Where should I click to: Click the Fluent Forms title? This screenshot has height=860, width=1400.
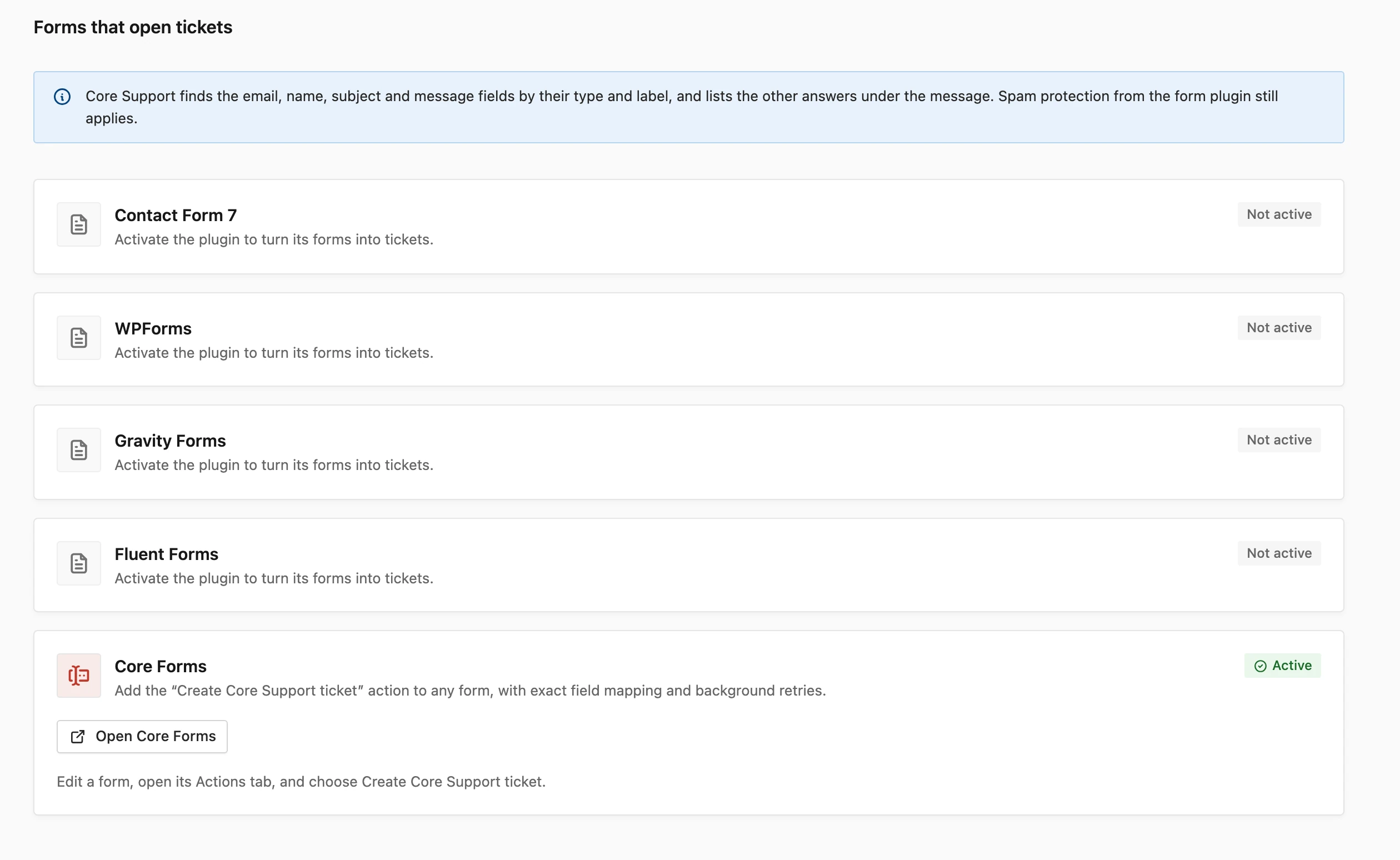[x=167, y=553]
